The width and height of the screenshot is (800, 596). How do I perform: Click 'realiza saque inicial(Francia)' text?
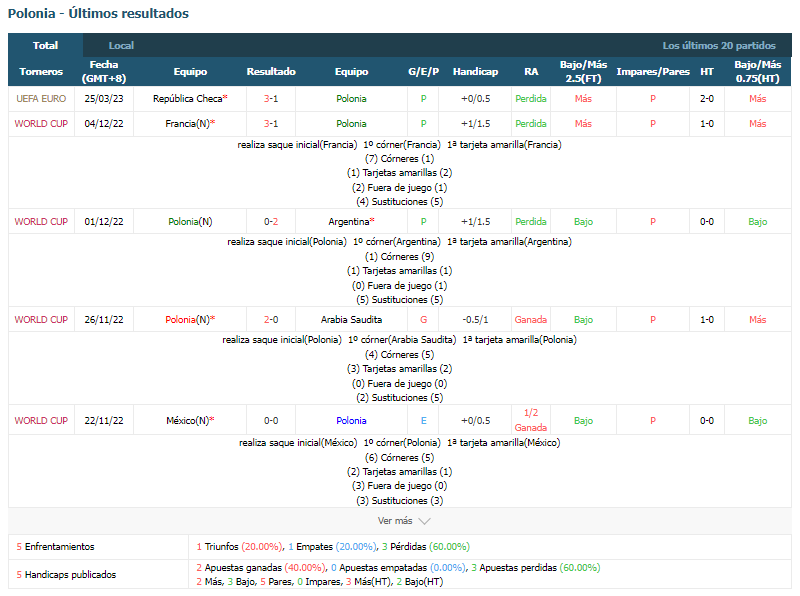click(297, 144)
